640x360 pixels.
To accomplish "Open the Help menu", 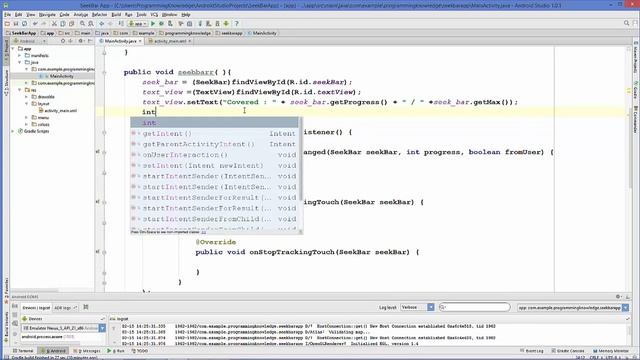I will click(x=186, y=14).
